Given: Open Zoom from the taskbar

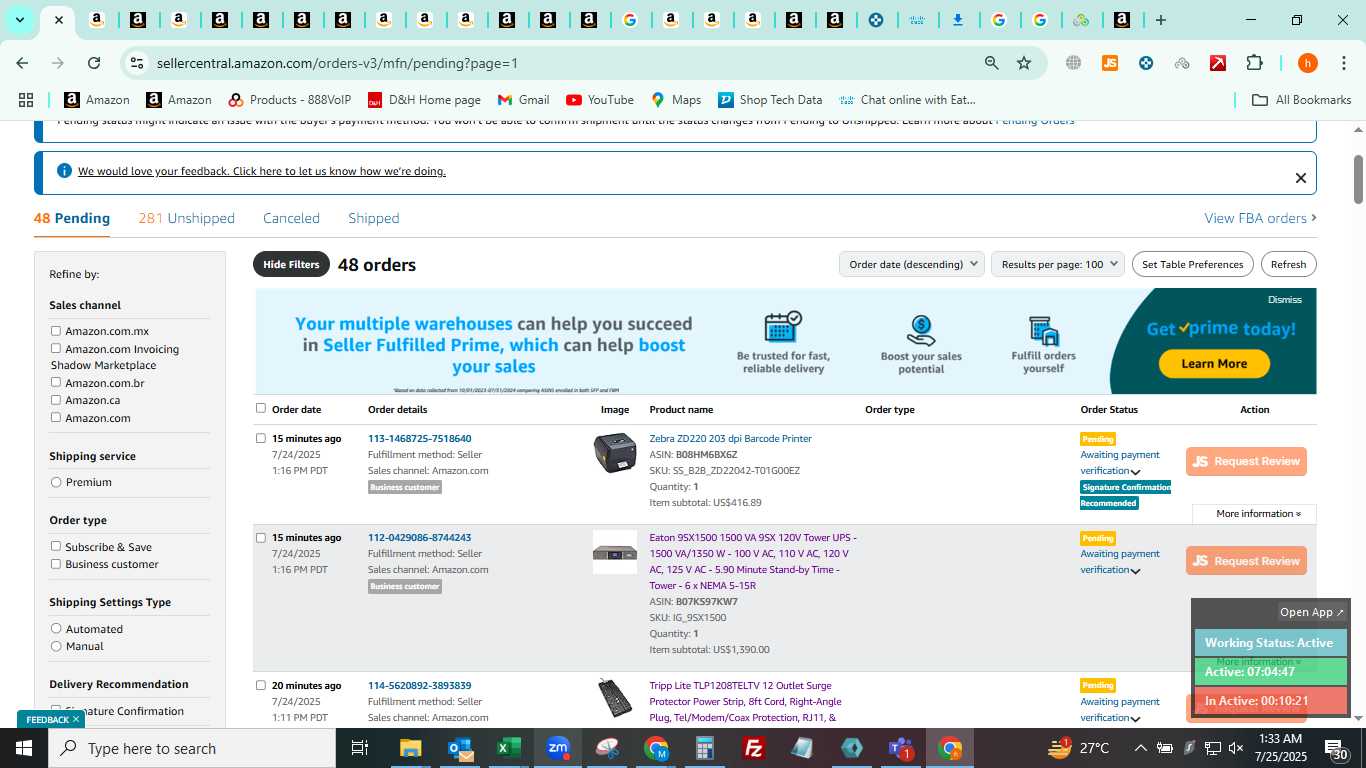Looking at the screenshot, I should [558, 748].
